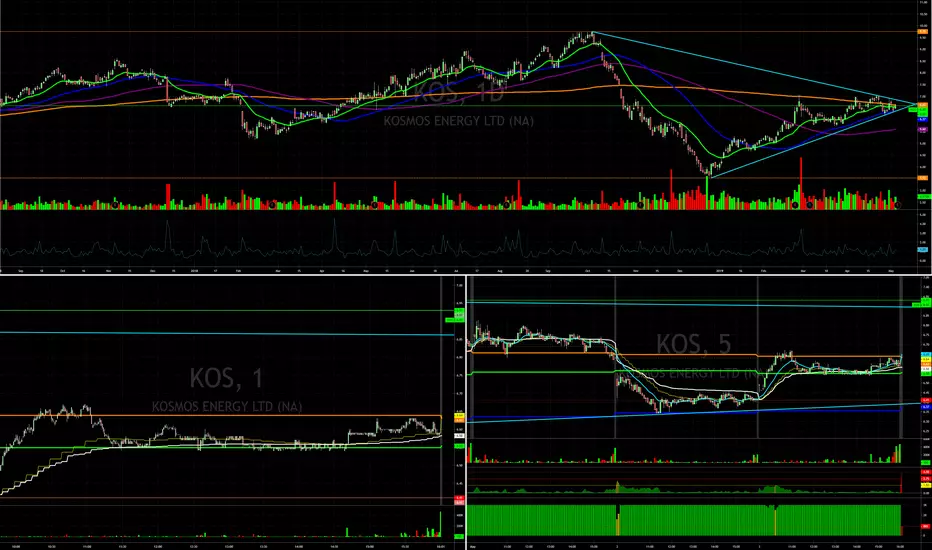Open the earliest event marker on the daily volume bars

point(115,205)
